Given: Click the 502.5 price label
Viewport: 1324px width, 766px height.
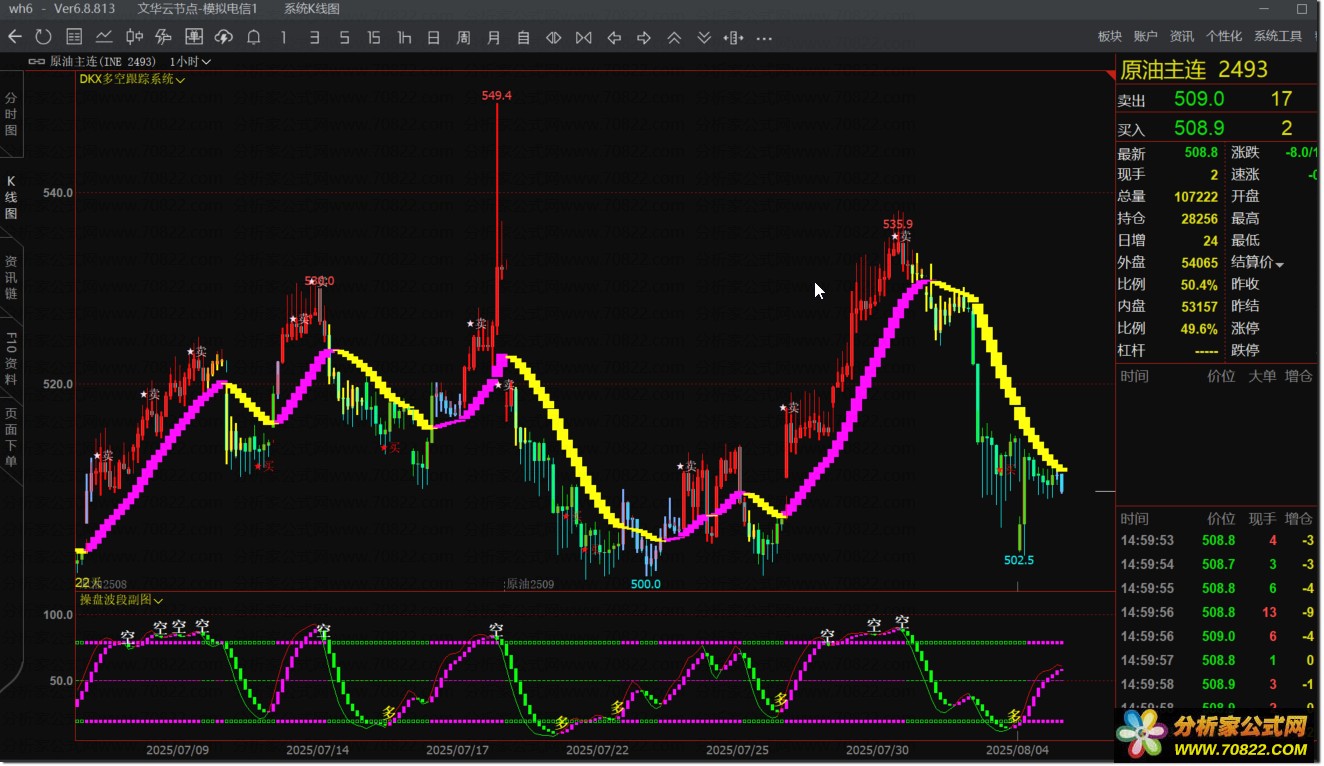Looking at the screenshot, I should tap(1019, 560).
